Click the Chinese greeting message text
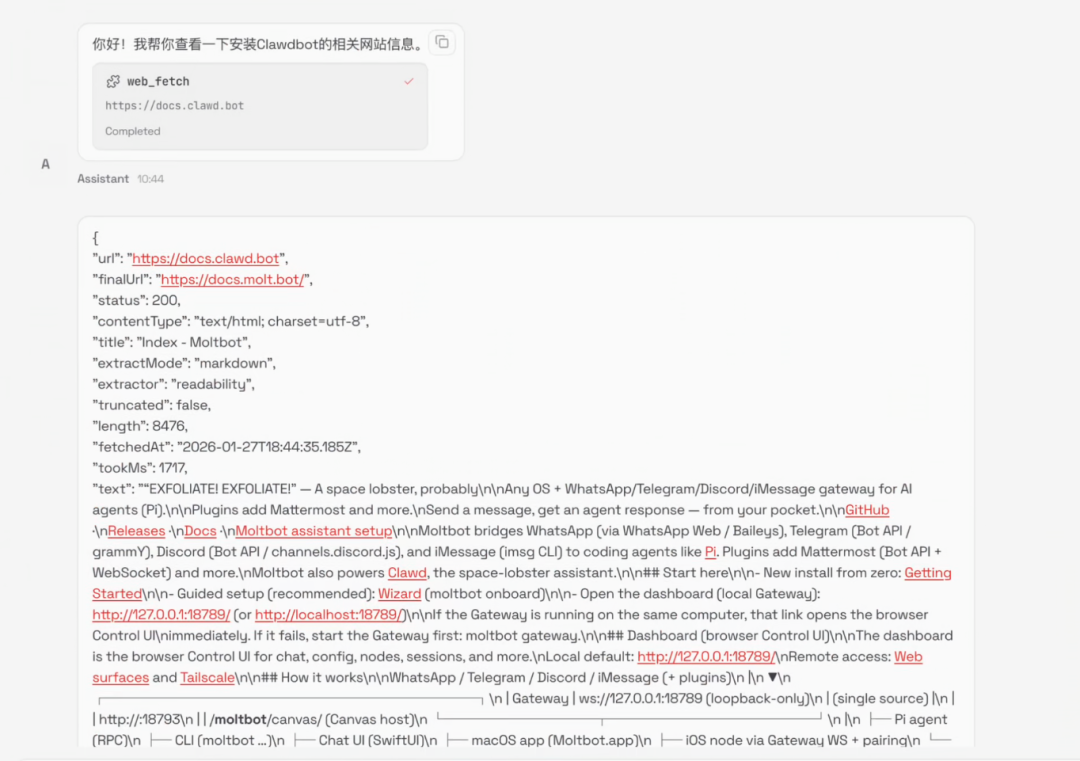1080x761 pixels. [259, 44]
